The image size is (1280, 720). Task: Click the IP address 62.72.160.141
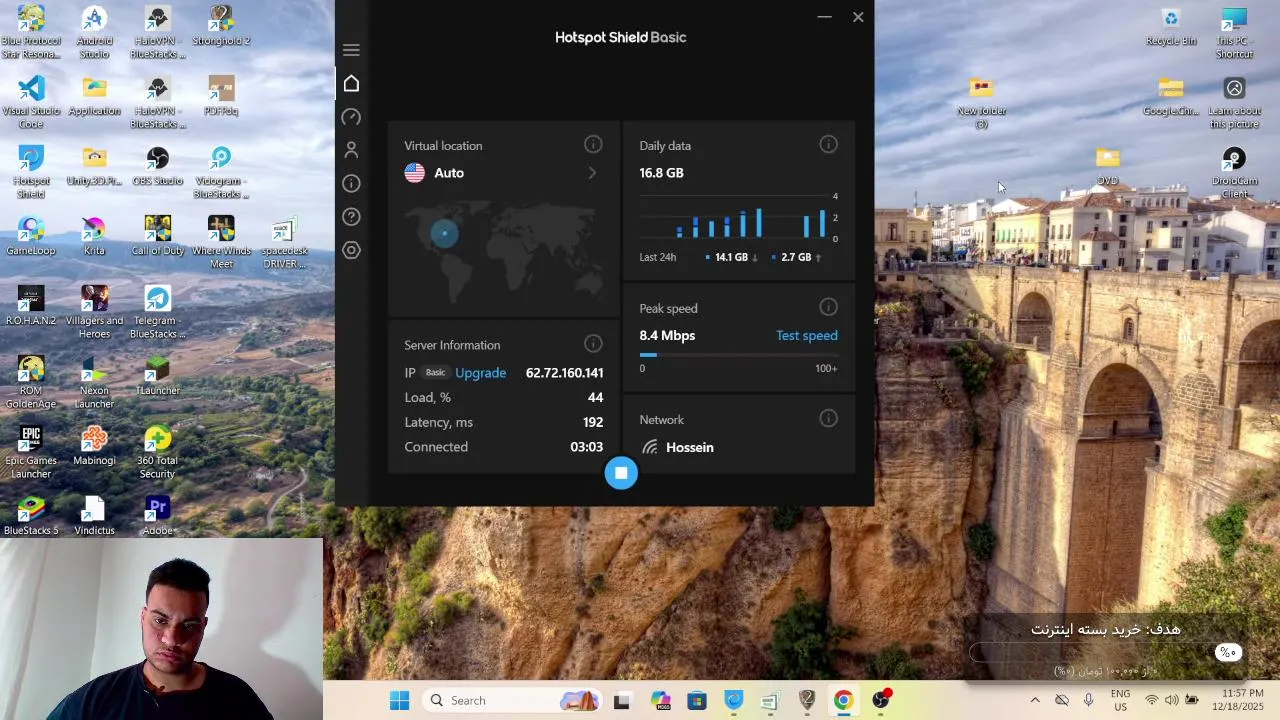(x=564, y=373)
